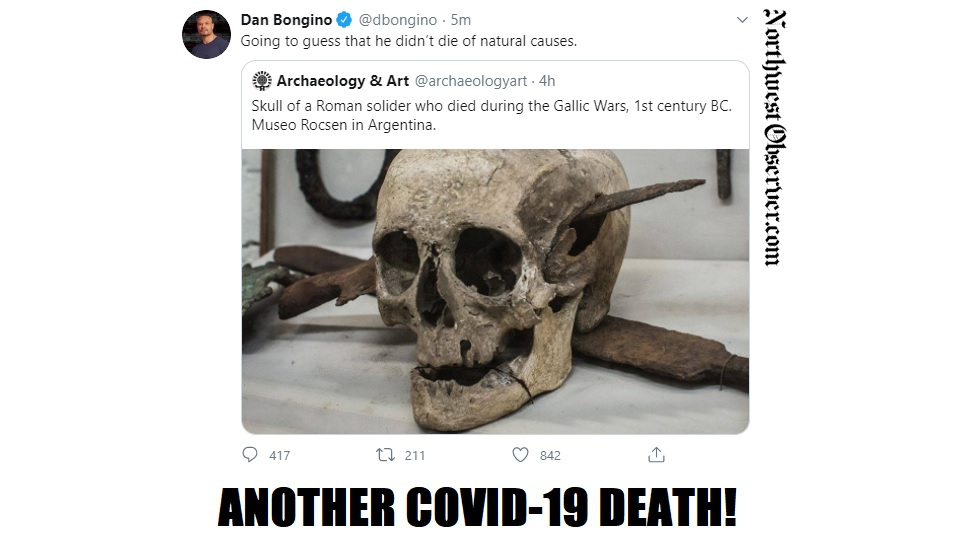Click the 417 reply count
Image resolution: width=965 pixels, height=547 pixels.
coord(279,455)
